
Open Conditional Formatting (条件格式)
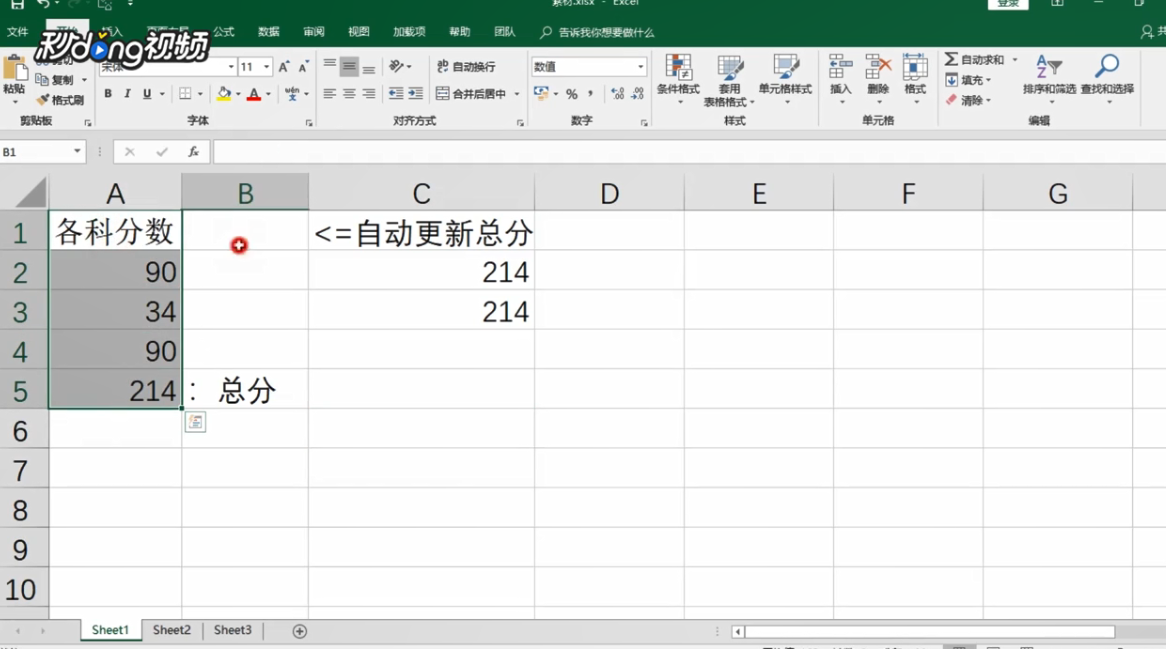[678, 77]
